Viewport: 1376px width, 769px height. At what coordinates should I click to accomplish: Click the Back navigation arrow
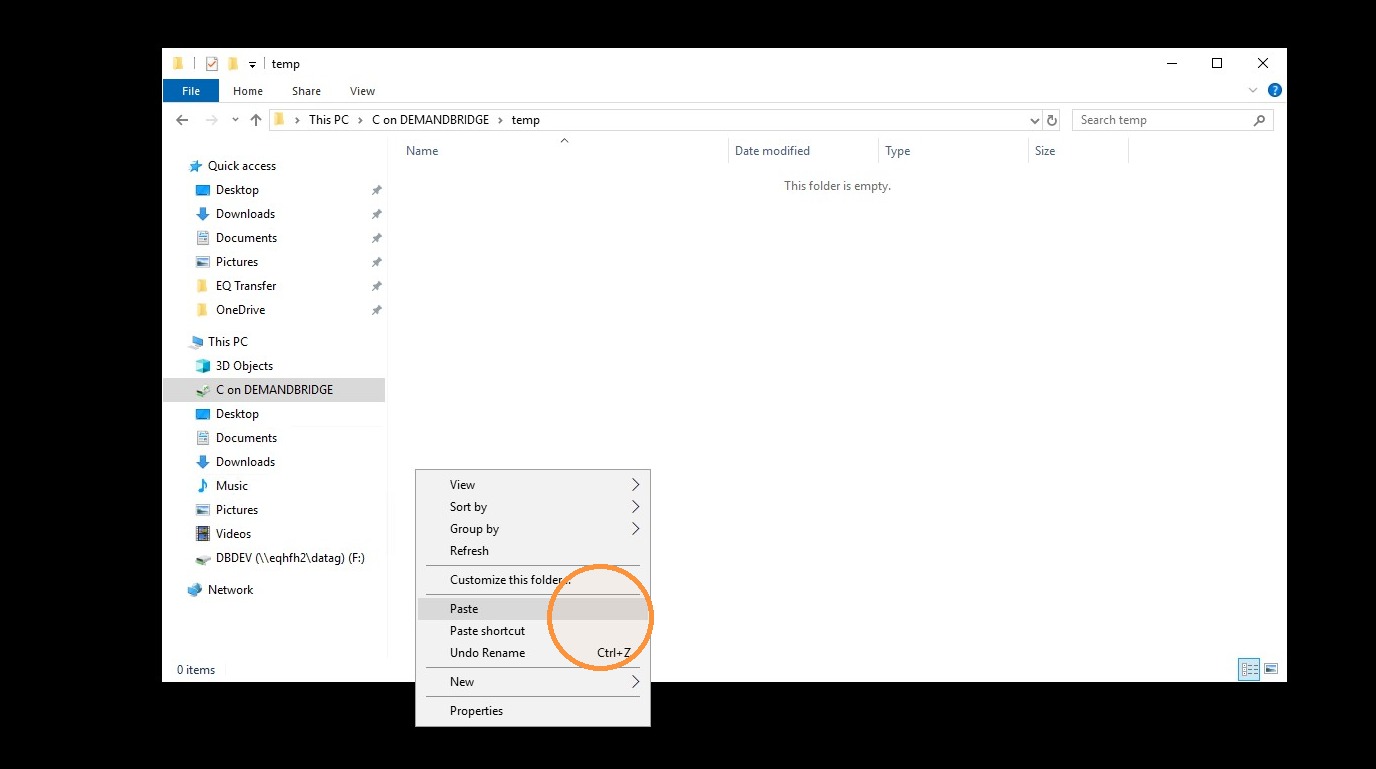[x=182, y=120]
